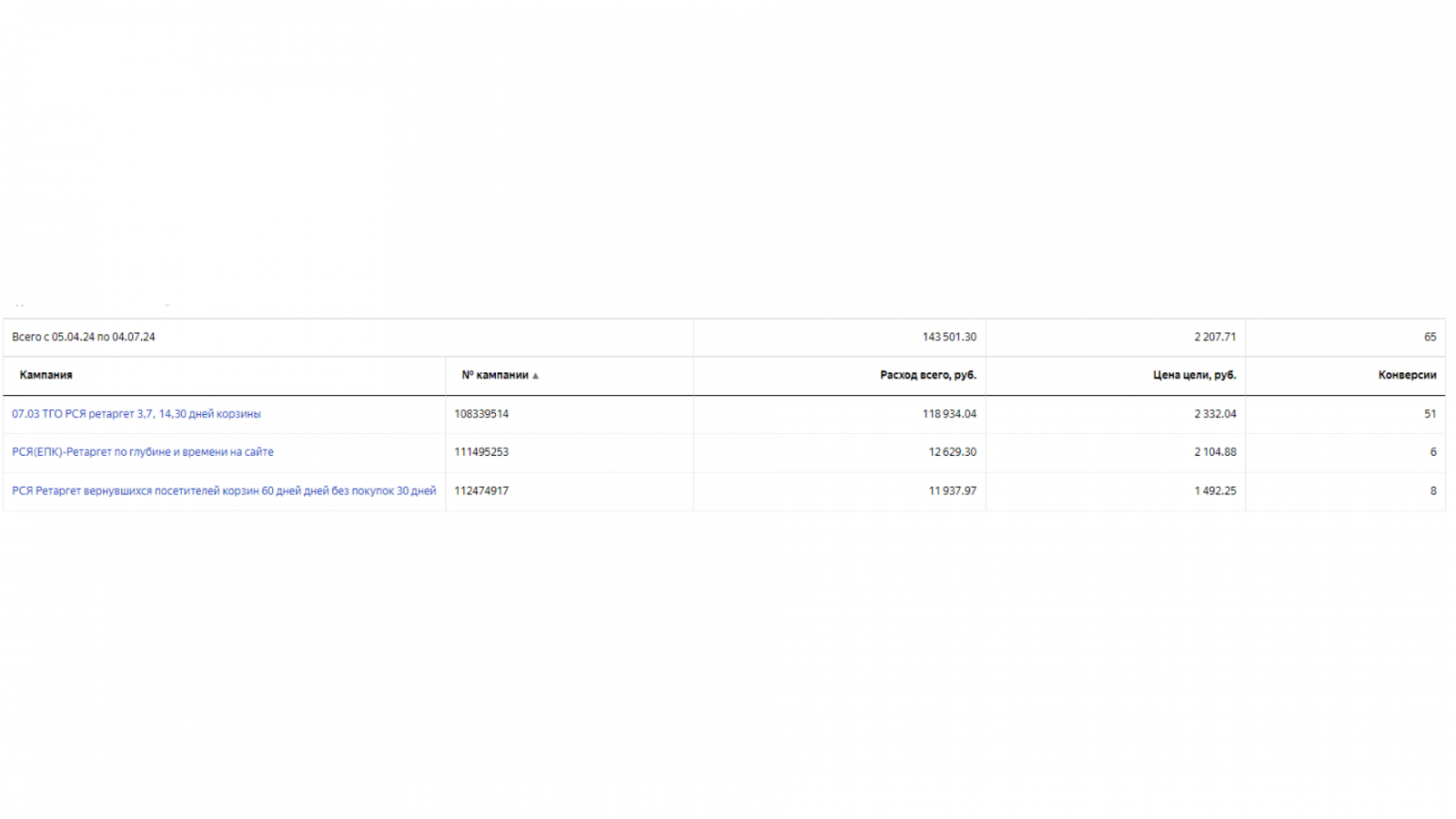Image resolution: width=1456 pixels, height=819 pixels.
Task: Click the sort arrow beside № кампании
Action: pos(535,376)
